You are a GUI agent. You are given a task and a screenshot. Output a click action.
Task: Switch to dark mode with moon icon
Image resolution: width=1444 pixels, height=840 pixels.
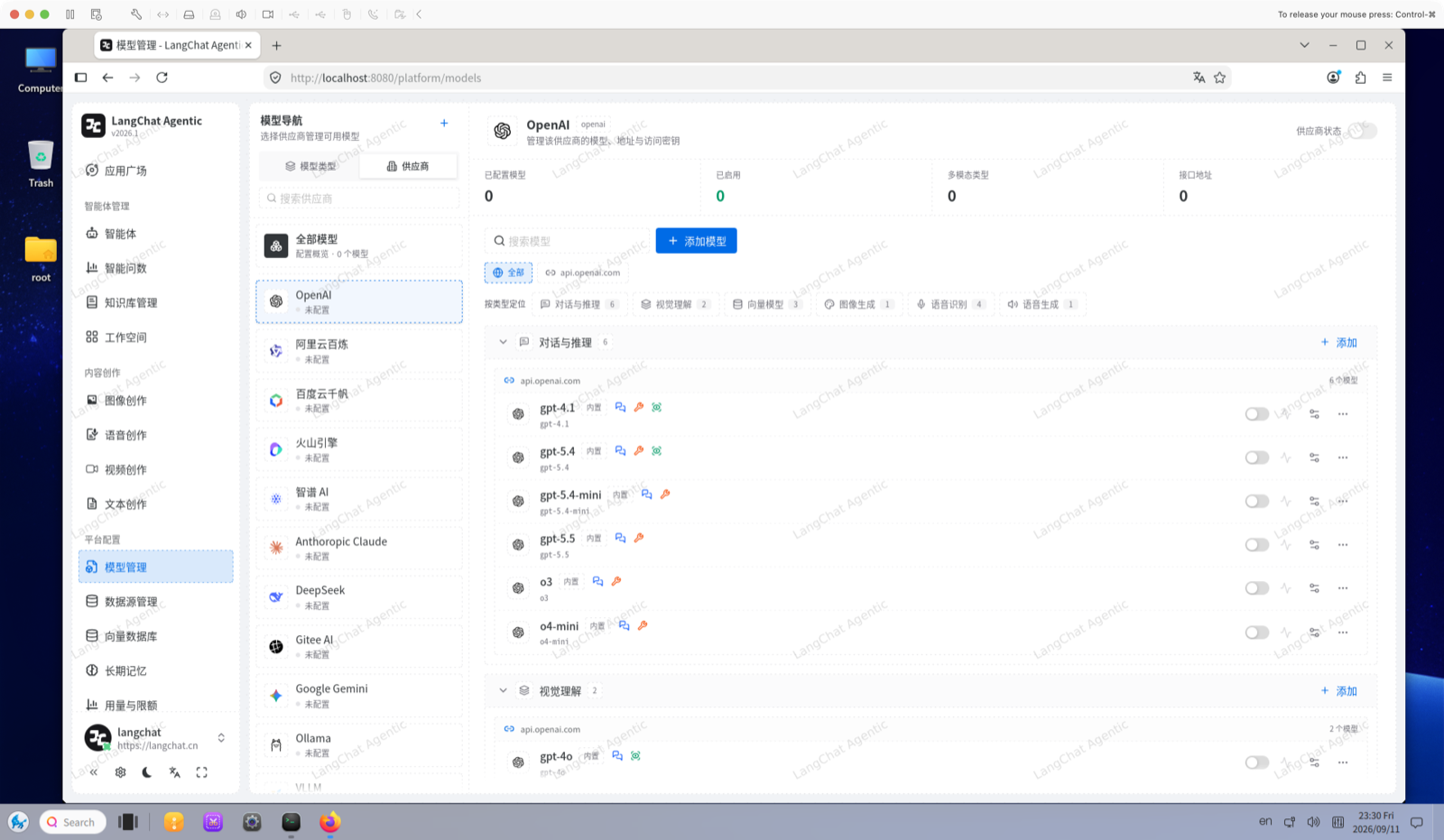[147, 772]
